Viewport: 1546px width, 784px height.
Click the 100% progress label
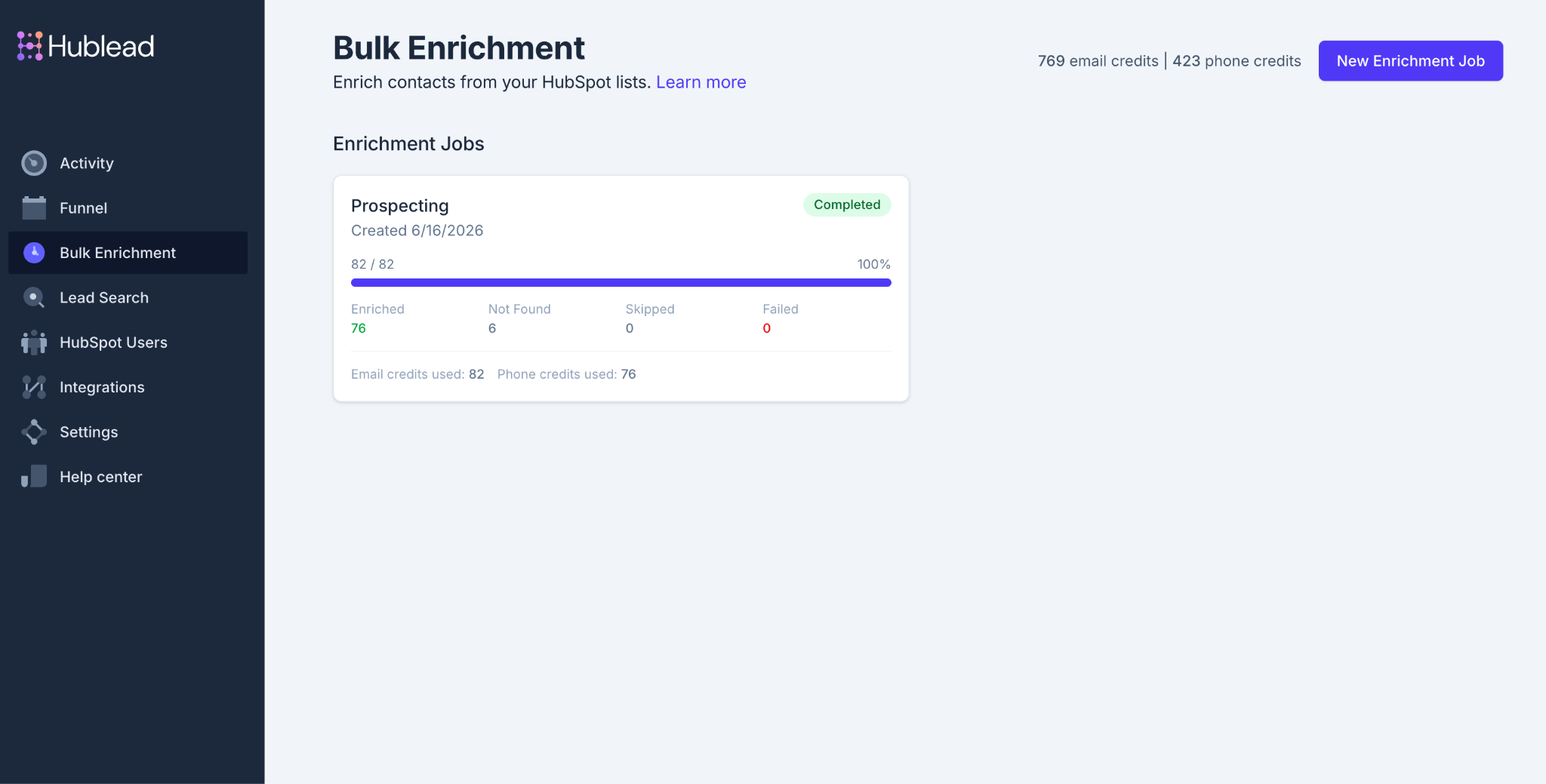point(873,264)
